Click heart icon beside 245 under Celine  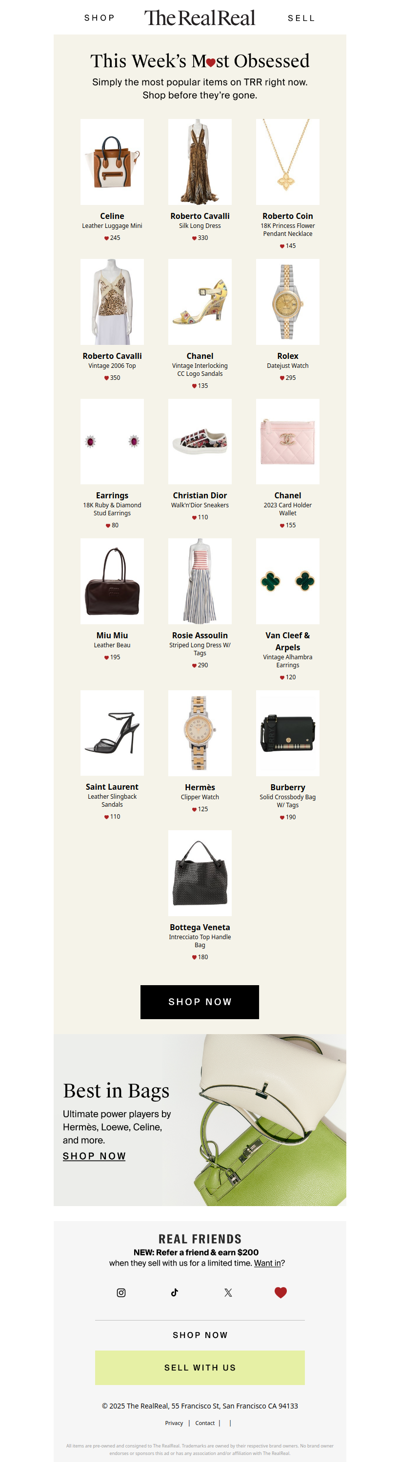106,238
